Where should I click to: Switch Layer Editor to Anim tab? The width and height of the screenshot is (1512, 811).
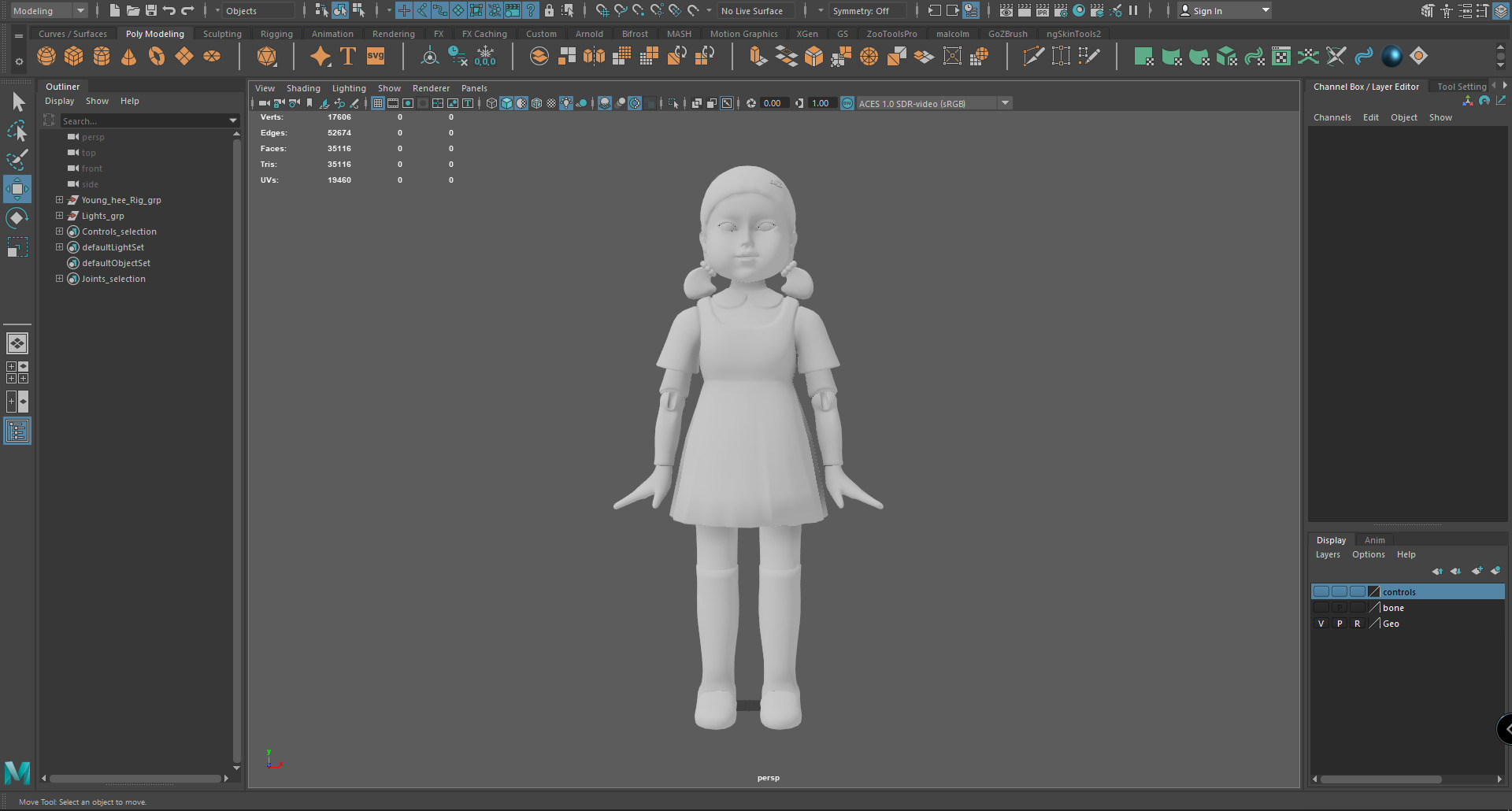(1374, 540)
